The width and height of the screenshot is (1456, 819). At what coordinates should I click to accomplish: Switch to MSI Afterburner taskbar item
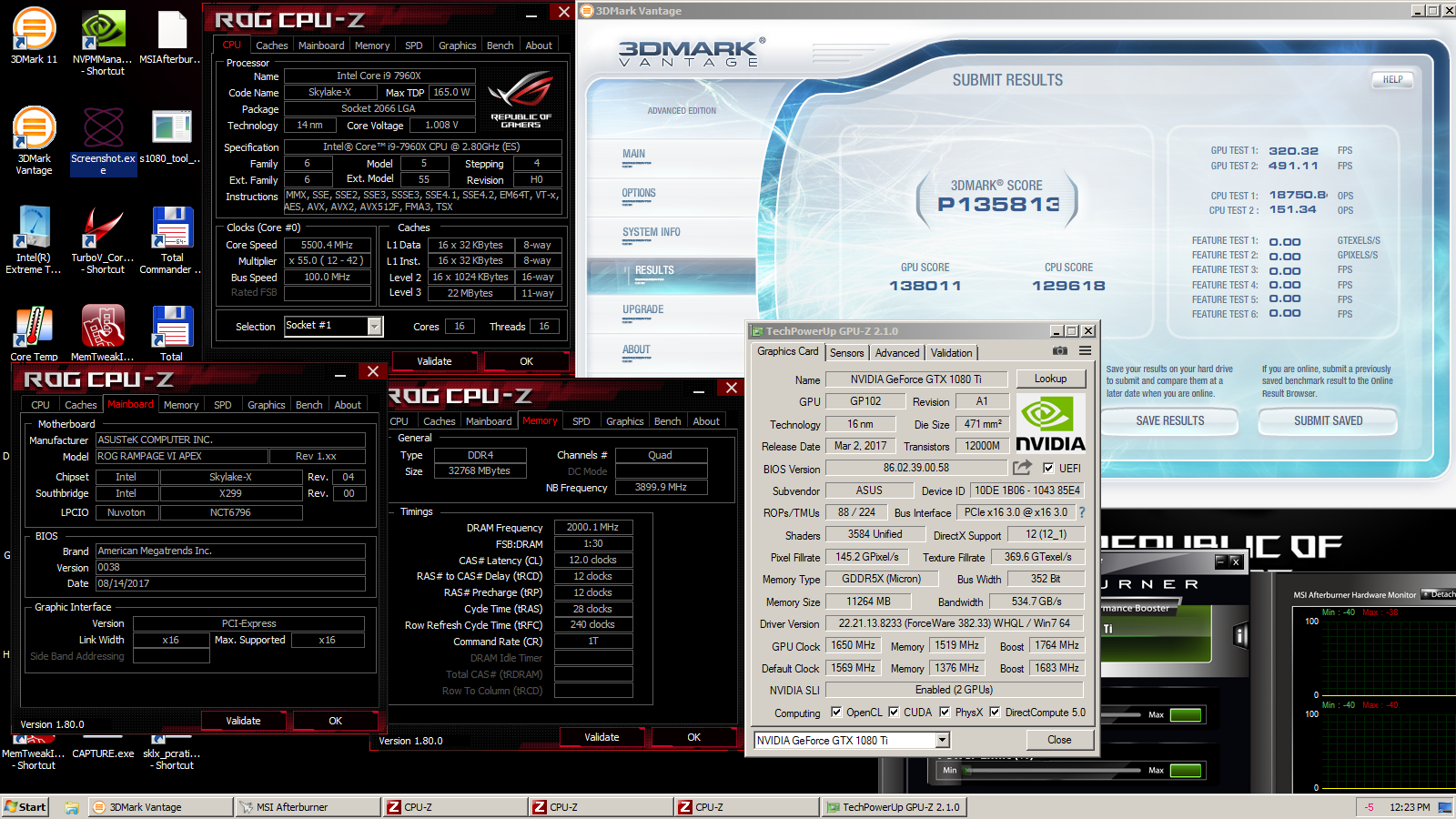click(x=308, y=807)
